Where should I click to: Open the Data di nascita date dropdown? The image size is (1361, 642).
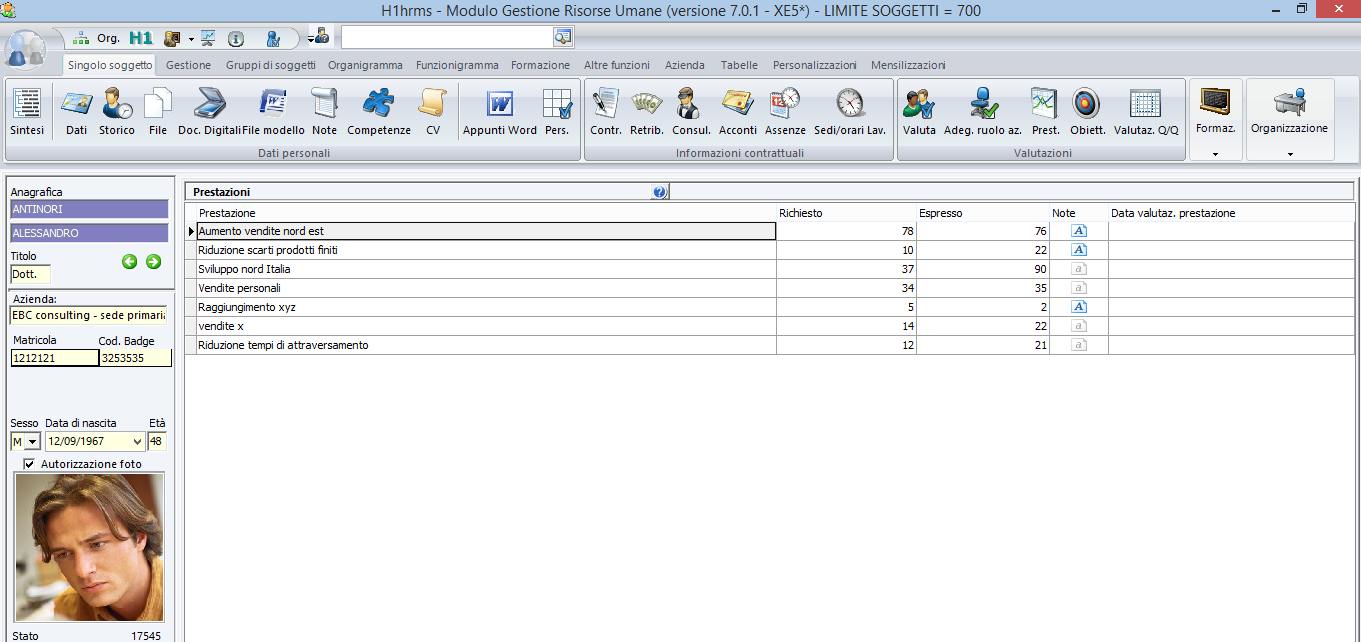pyautogui.click(x=137, y=441)
